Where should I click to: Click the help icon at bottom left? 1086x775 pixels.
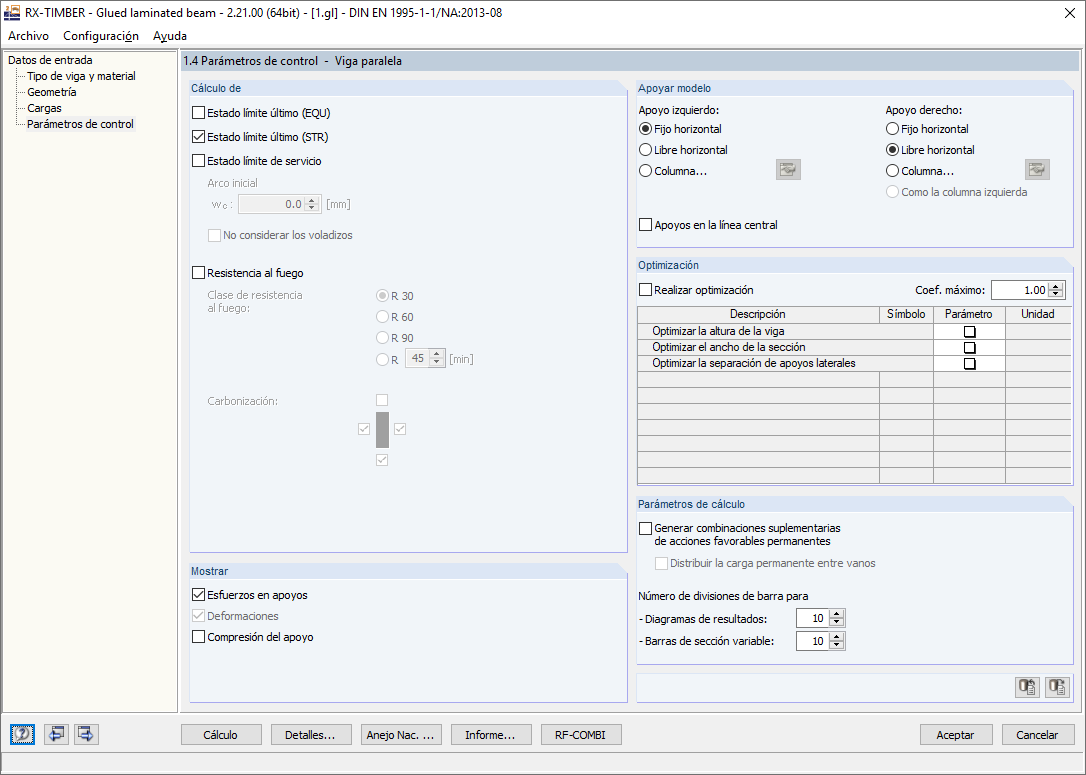tap(22, 734)
